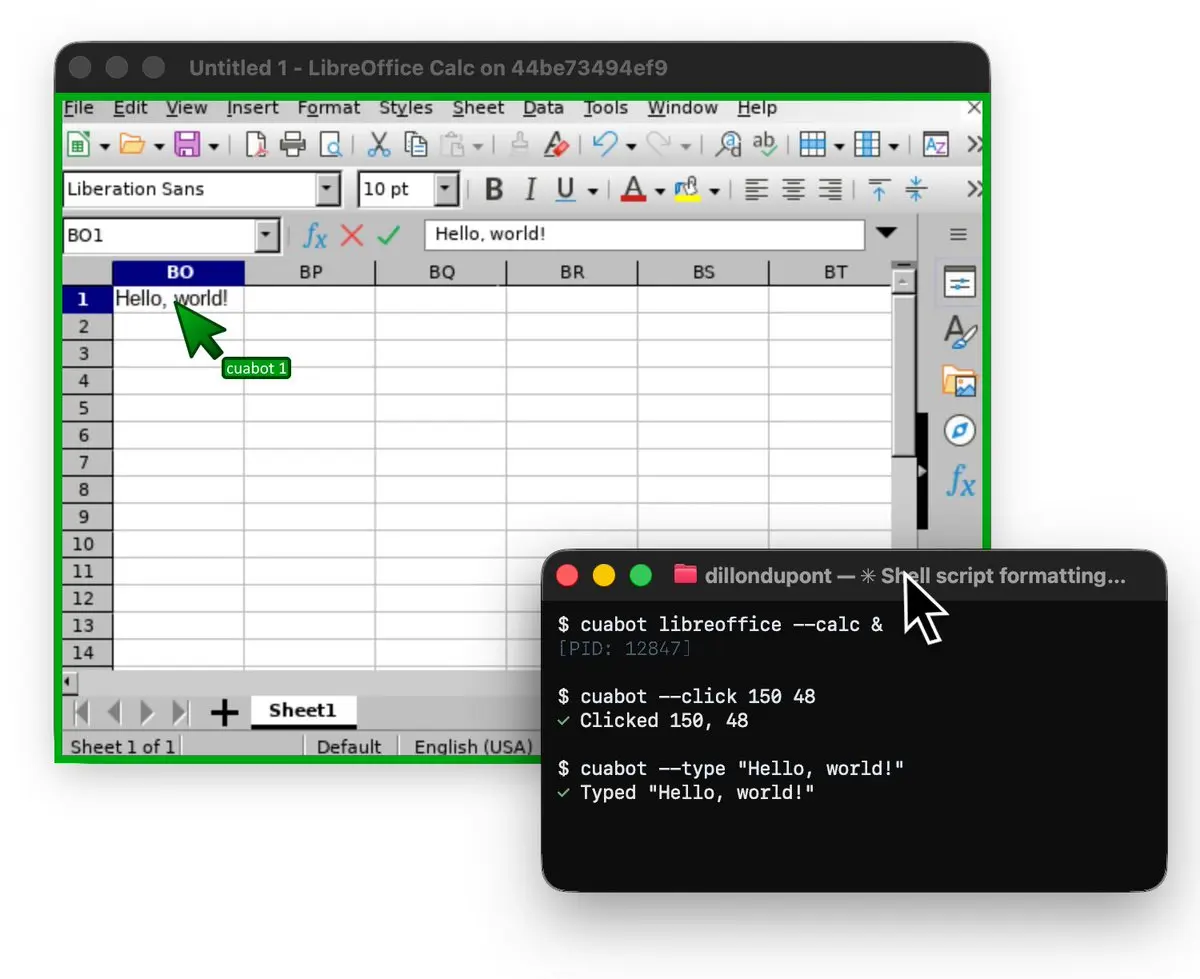Image resolution: width=1200 pixels, height=979 pixels.
Task: Click the Spelling check icon
Action: (765, 145)
